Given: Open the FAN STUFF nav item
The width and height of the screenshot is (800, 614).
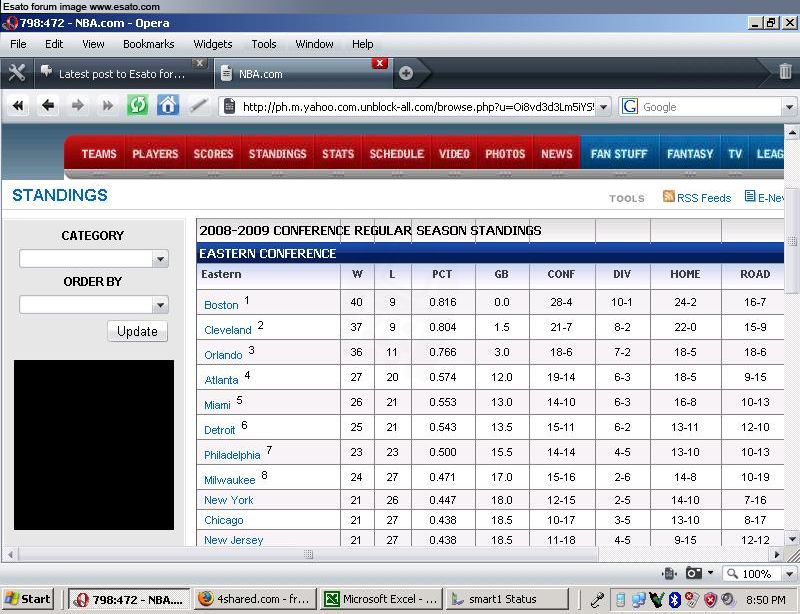Looking at the screenshot, I should 619,154.
